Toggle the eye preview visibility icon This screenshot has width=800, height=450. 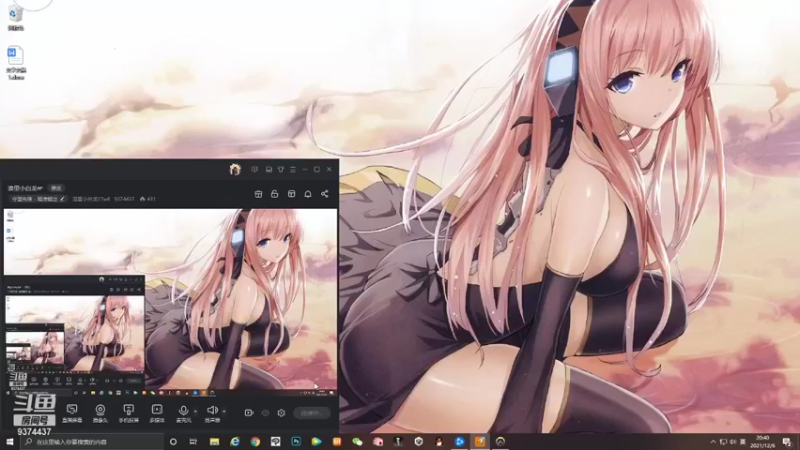(x=265, y=413)
